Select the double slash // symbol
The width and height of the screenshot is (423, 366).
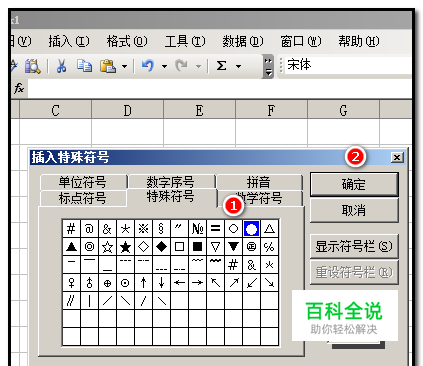click(71, 301)
